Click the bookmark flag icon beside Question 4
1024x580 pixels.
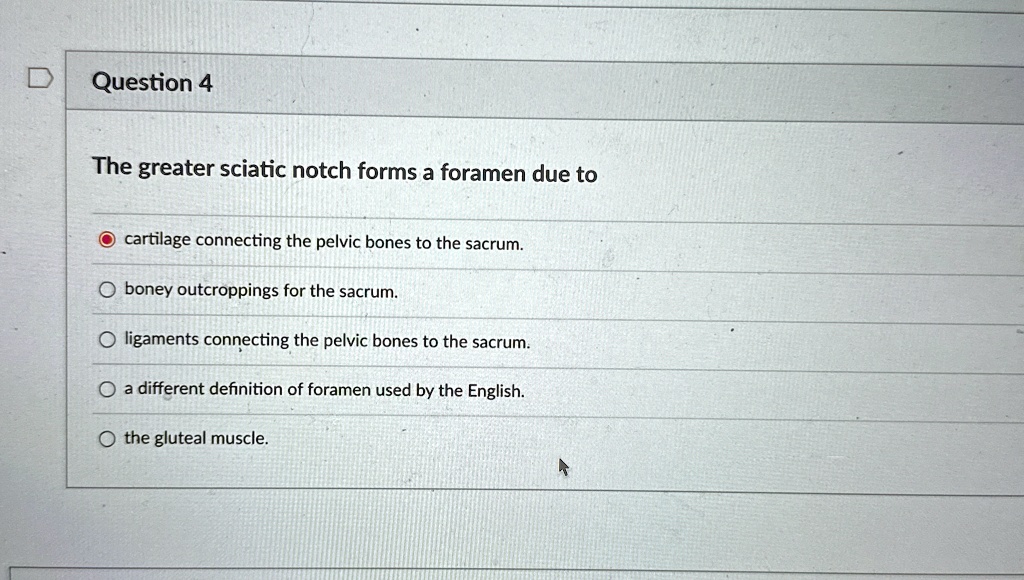39,75
